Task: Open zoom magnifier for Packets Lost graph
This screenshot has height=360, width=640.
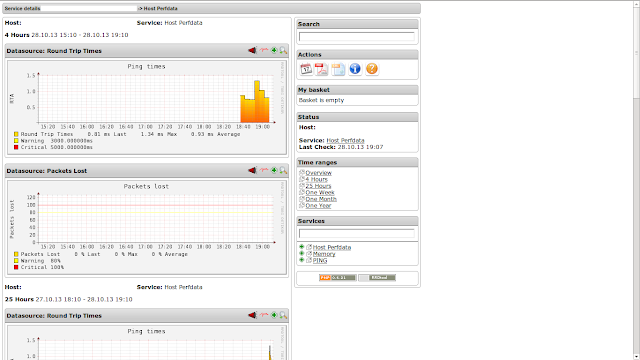Action: coord(283,170)
